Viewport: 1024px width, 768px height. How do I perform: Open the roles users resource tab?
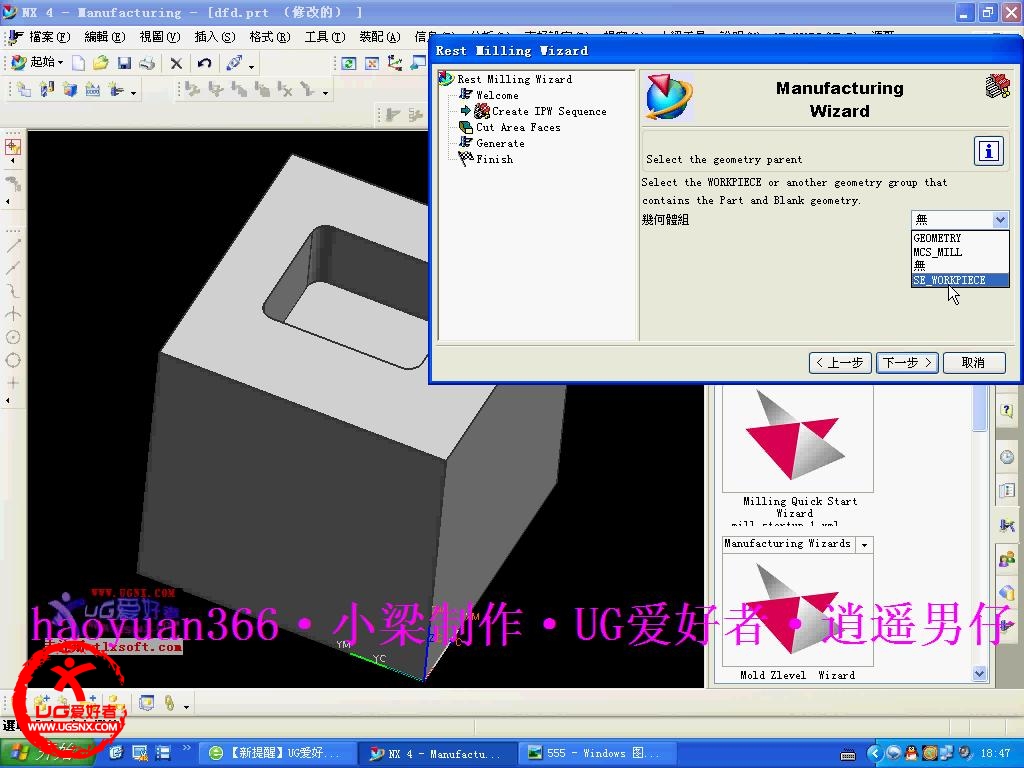[1006, 559]
